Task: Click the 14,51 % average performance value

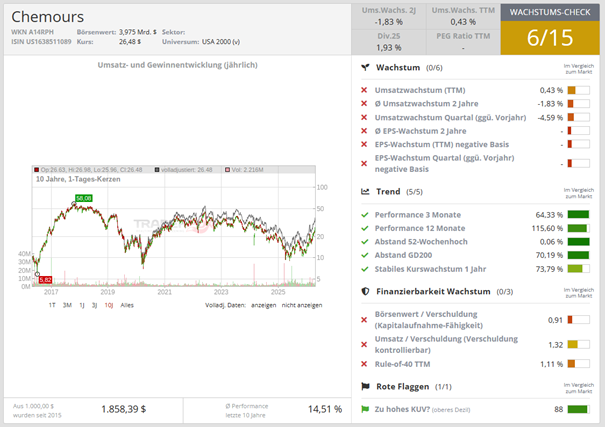Action: pos(325,409)
